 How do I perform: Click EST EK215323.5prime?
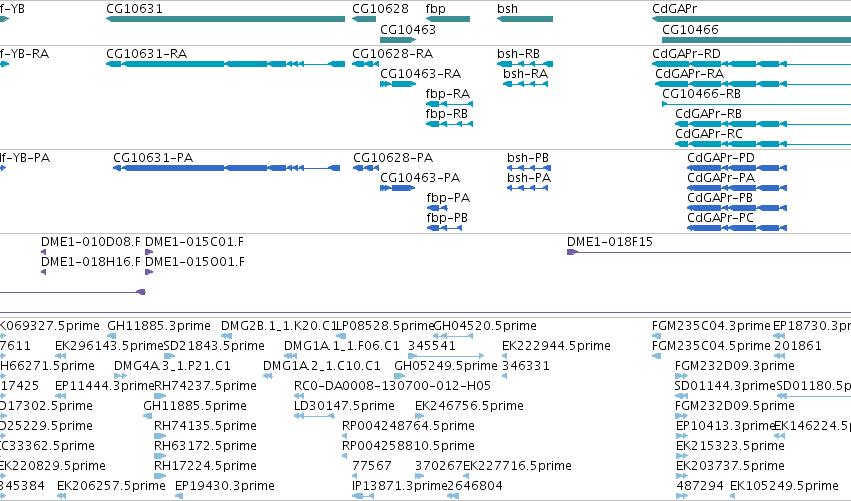pyautogui.click(x=682, y=456)
